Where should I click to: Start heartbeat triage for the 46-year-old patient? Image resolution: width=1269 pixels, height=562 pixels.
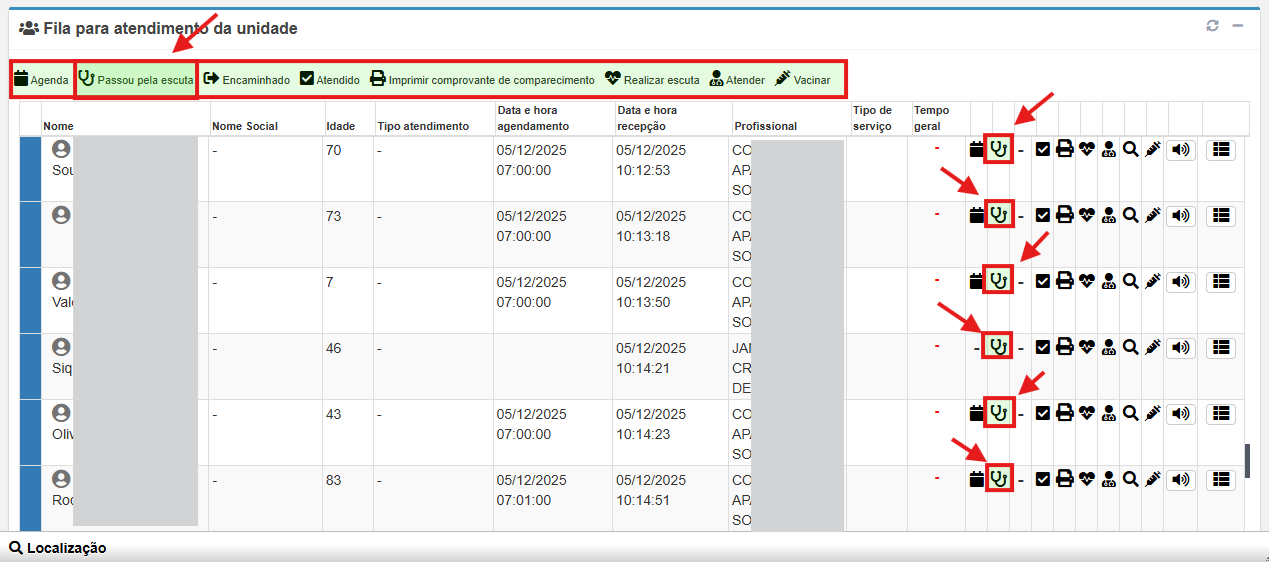1087,347
